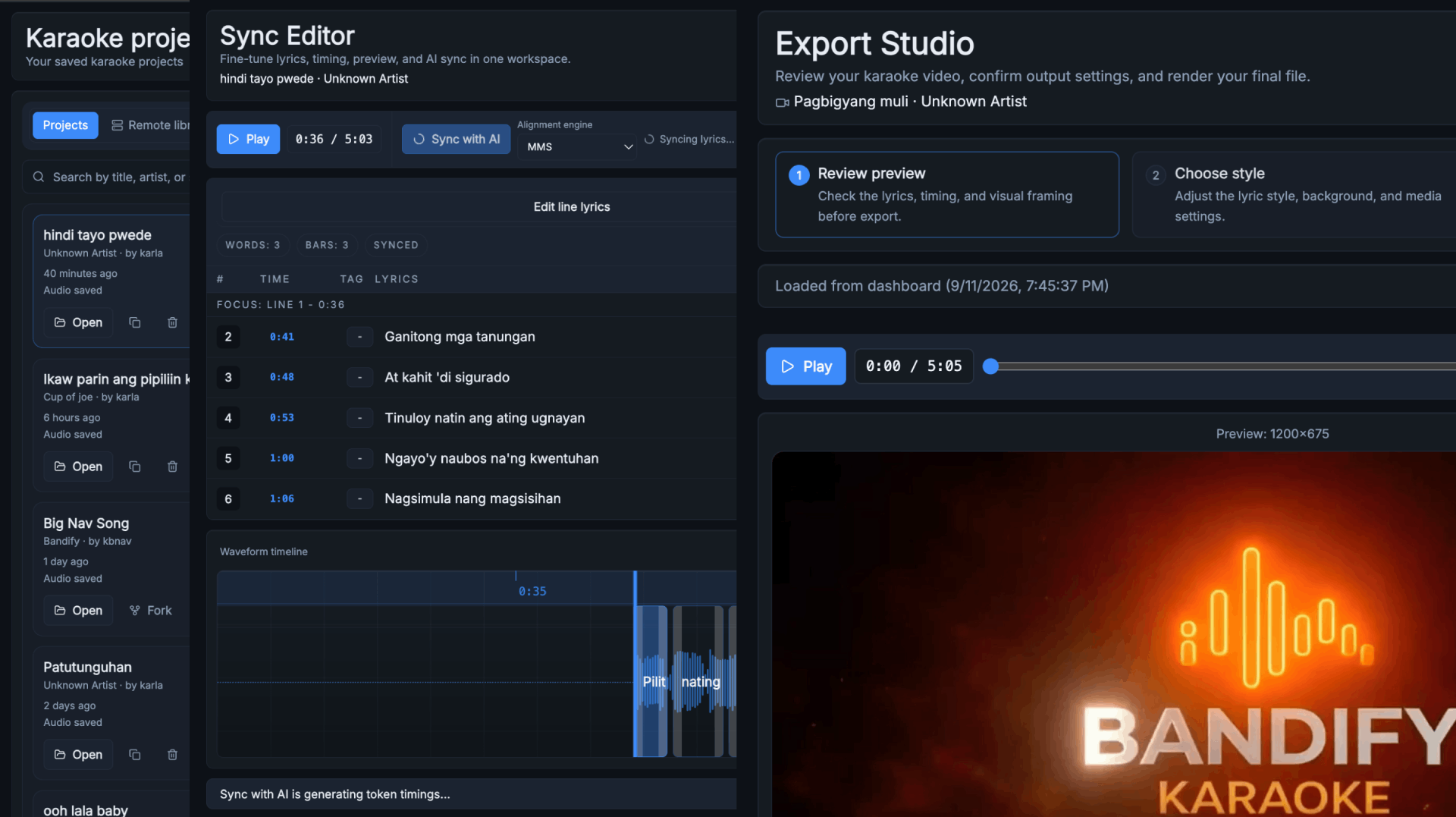Select lyric line 'Nagsimula nang magsisihan'
This screenshot has height=817, width=1456.
pyautogui.click(x=472, y=498)
